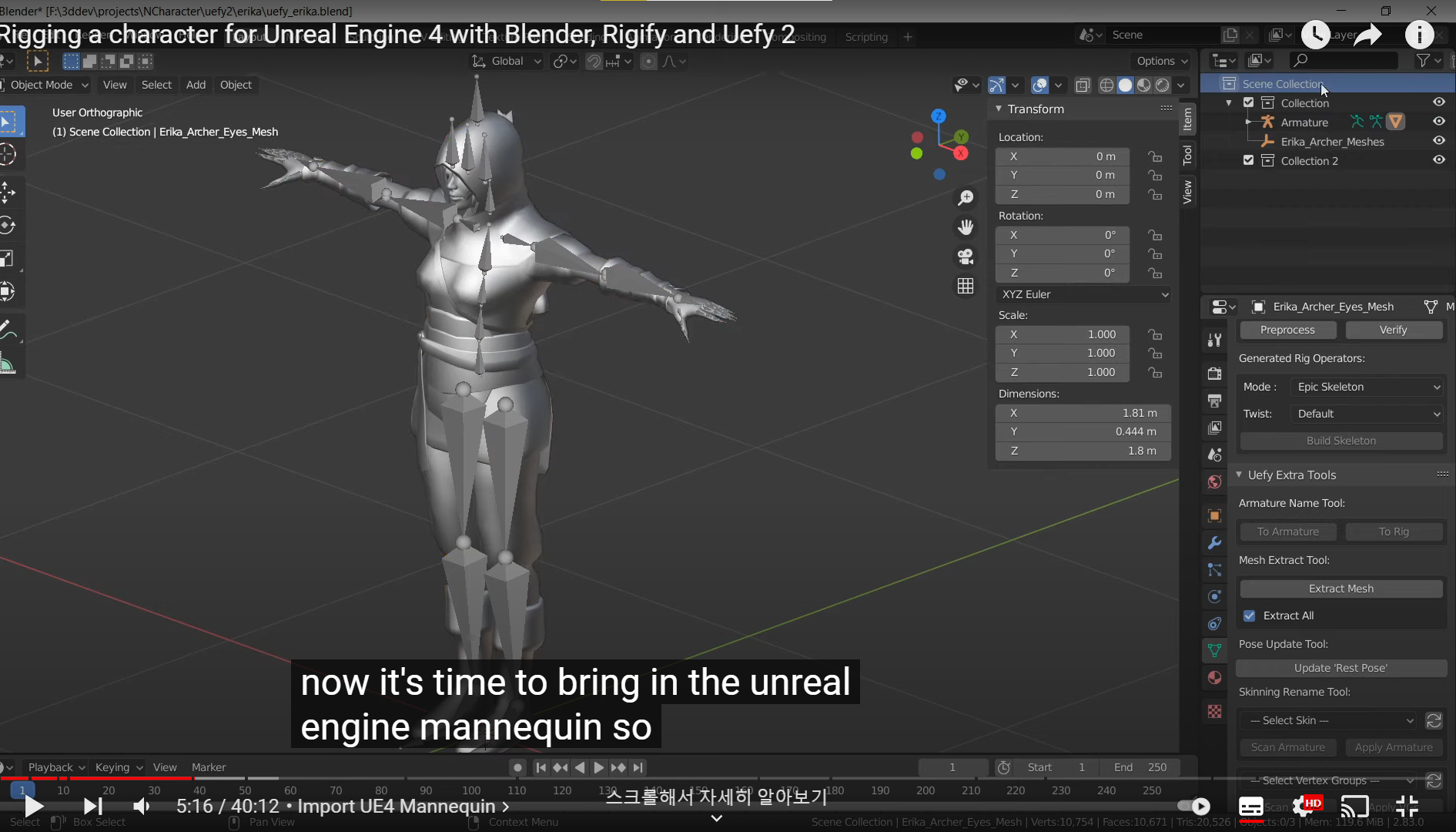Hide Collection 2 with eye icon
This screenshot has height=832, width=1456.
pos(1438,160)
